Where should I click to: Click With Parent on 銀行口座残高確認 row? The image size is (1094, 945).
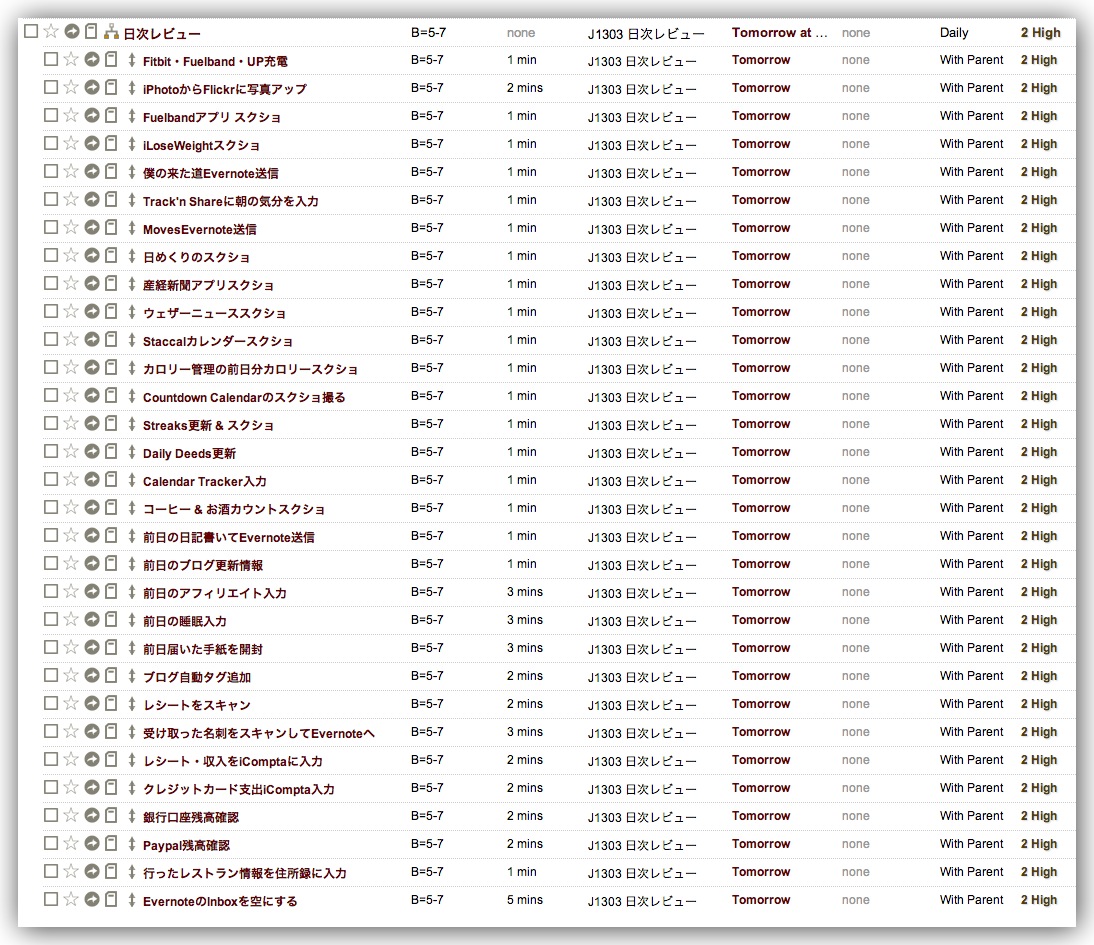[x=971, y=816]
